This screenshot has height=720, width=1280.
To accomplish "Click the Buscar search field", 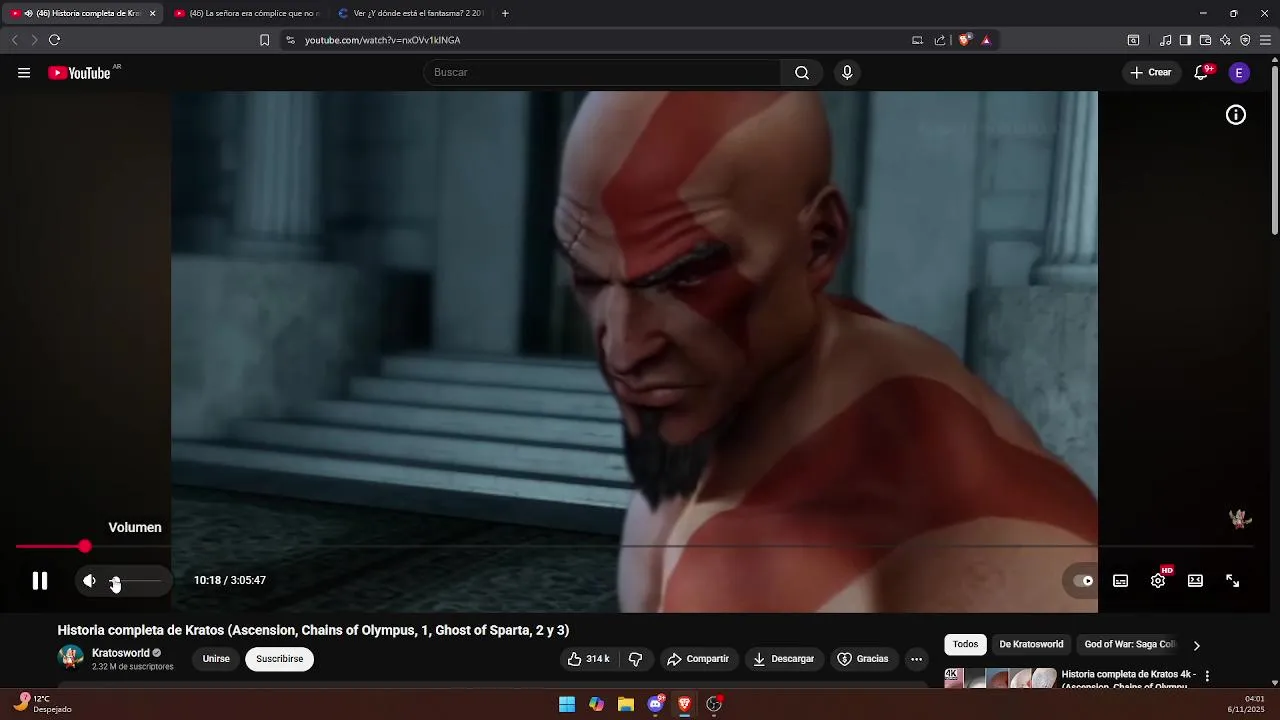I will pos(603,72).
